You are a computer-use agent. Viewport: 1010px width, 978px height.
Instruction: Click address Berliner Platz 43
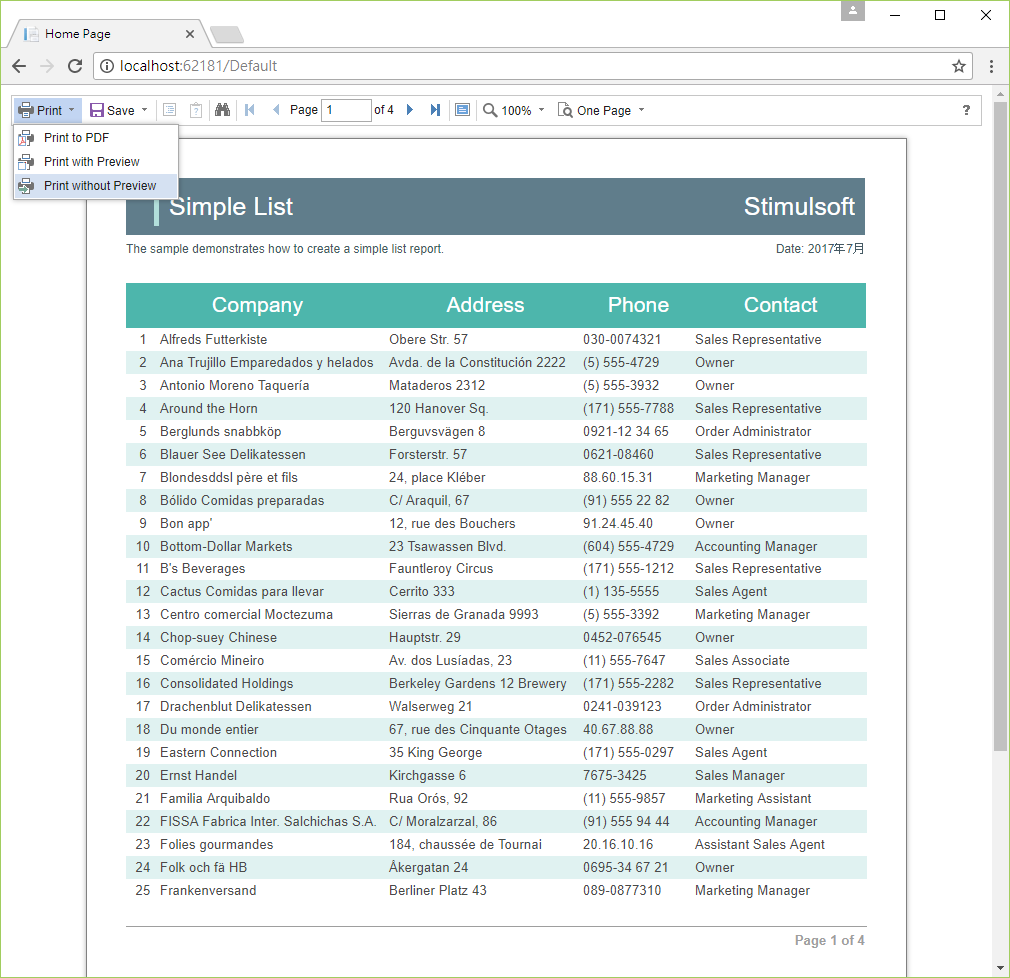(437, 890)
